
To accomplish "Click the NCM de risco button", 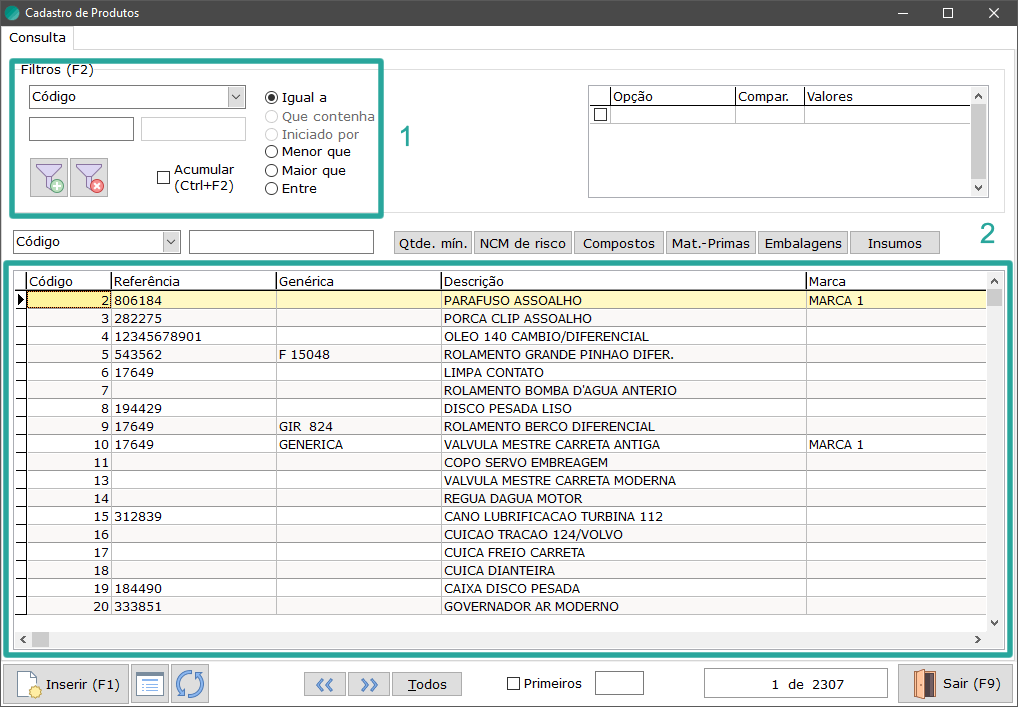I will pos(522,243).
